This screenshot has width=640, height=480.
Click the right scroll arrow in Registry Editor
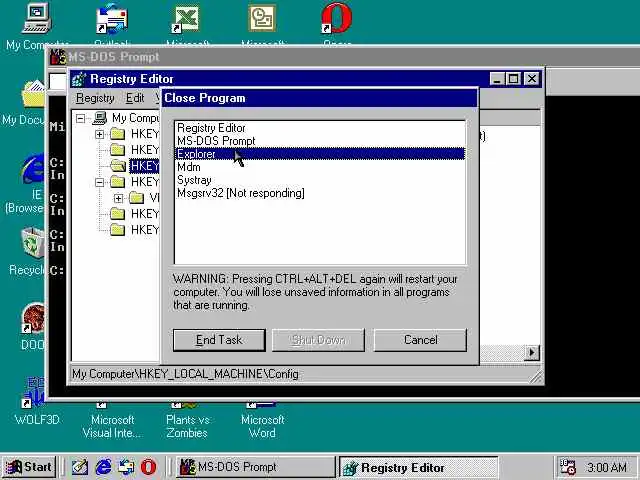coord(531,352)
